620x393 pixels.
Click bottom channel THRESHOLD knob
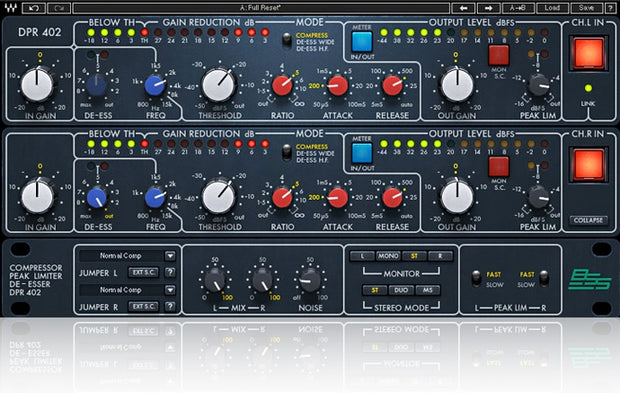click(219, 197)
